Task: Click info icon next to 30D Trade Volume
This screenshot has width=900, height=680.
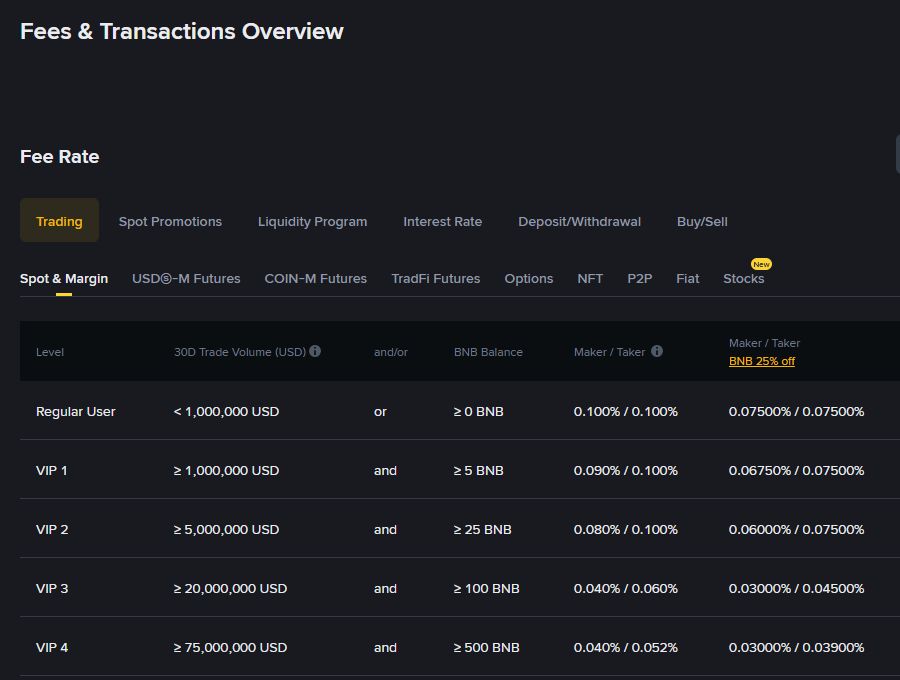Action: [x=315, y=351]
